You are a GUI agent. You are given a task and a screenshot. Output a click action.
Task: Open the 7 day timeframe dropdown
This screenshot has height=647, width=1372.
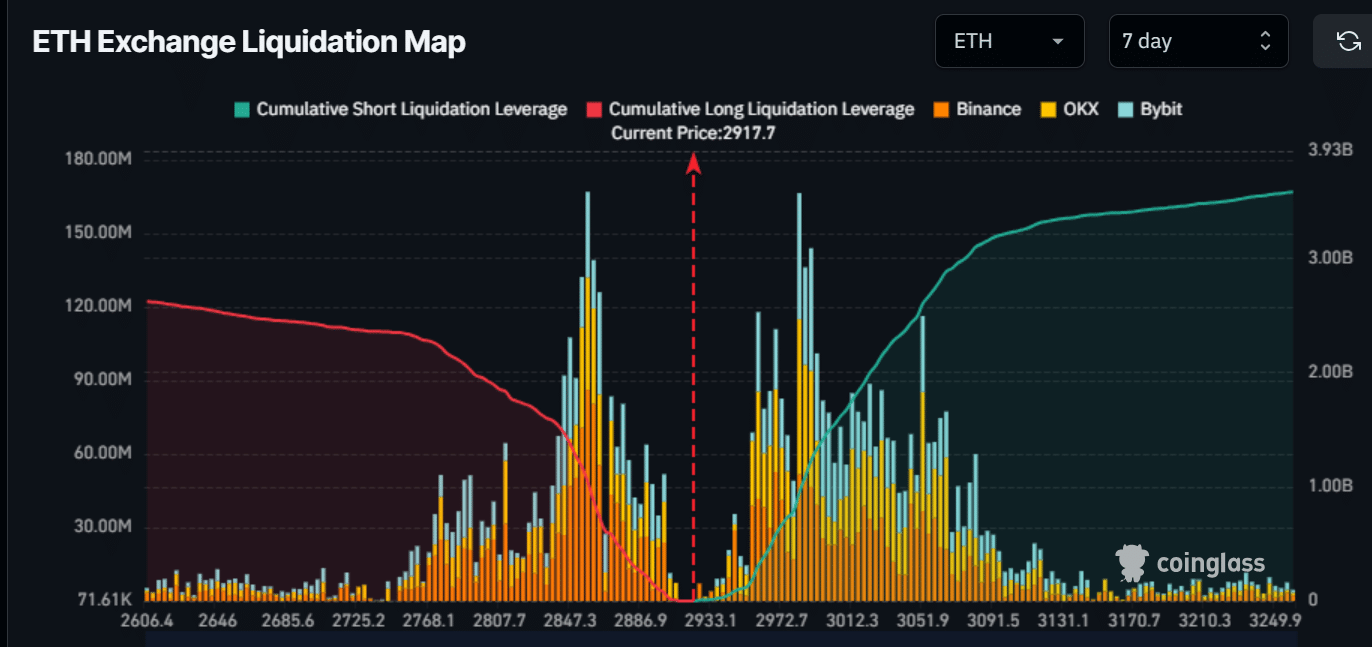pos(1197,41)
